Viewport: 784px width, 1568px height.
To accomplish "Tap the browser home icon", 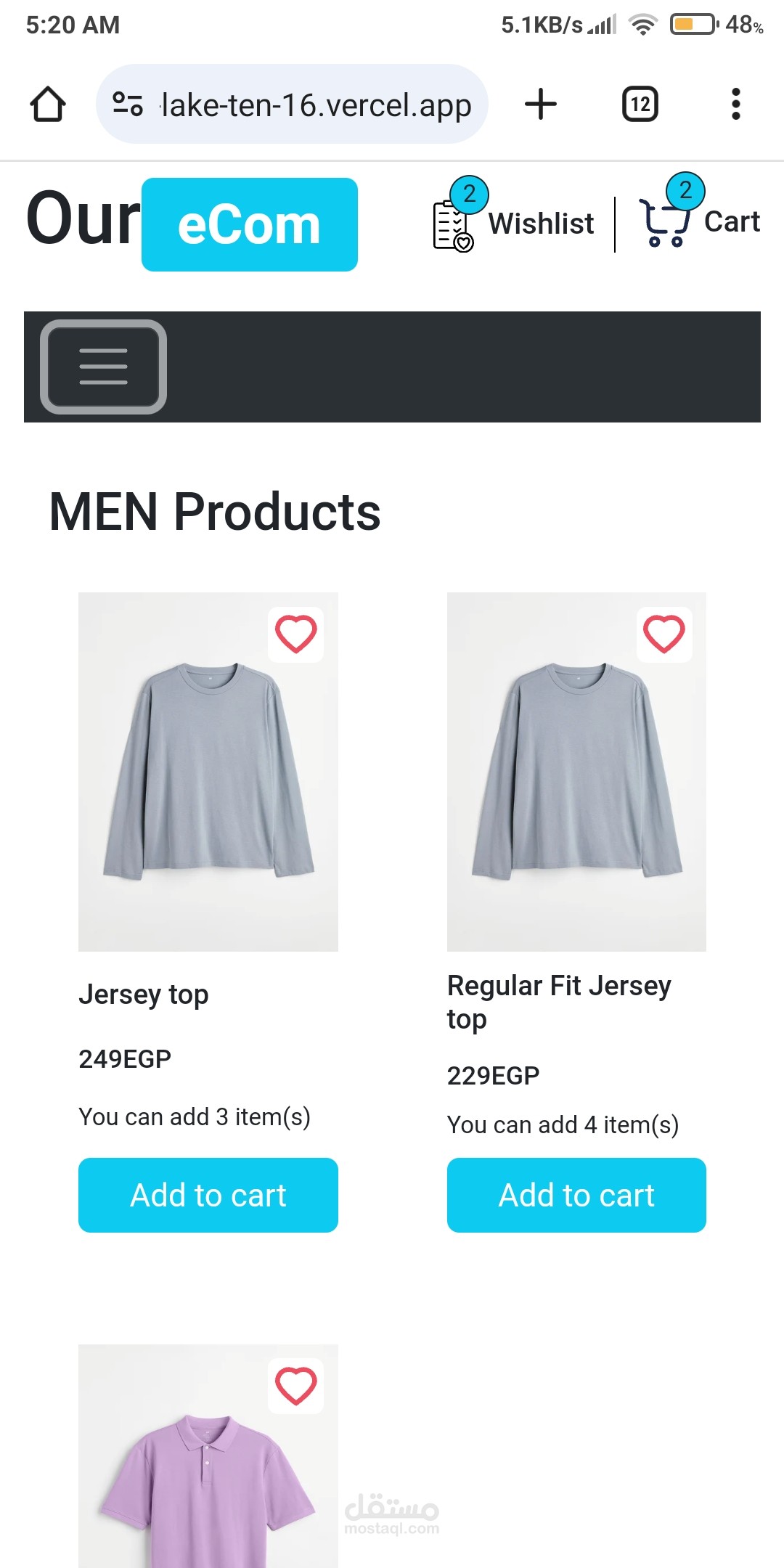I will point(48,104).
